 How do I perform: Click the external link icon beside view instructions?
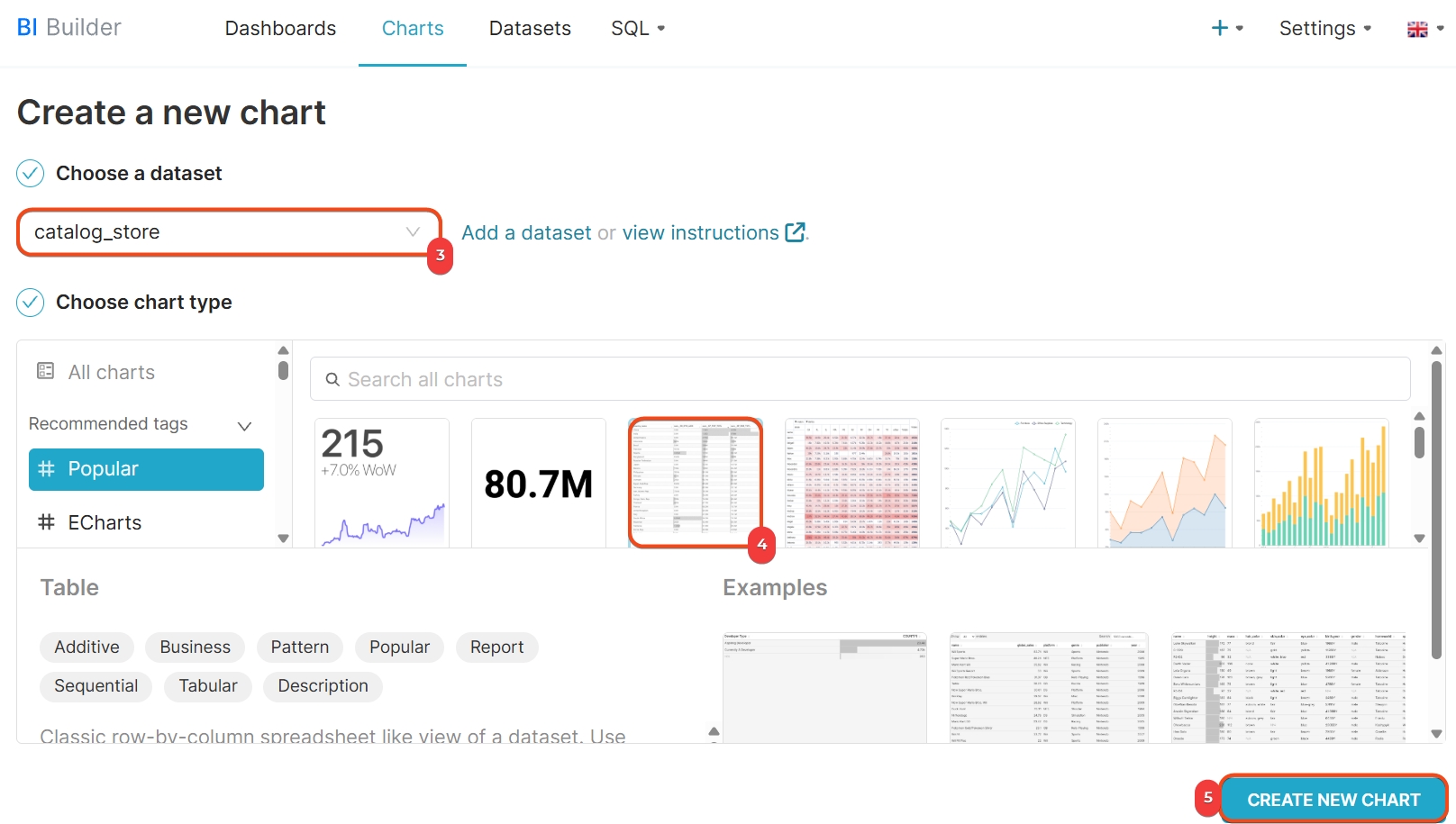point(795,232)
